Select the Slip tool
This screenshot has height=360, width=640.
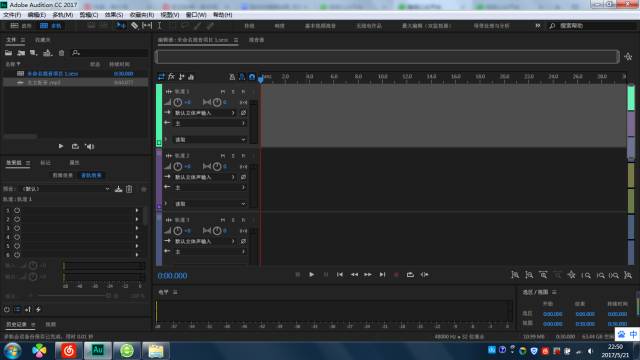(147, 26)
